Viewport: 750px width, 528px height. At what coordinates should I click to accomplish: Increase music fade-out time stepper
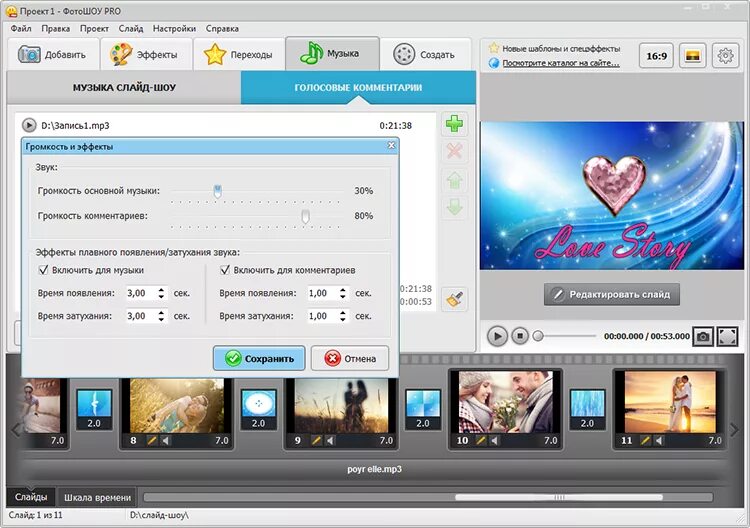pyautogui.click(x=161, y=313)
